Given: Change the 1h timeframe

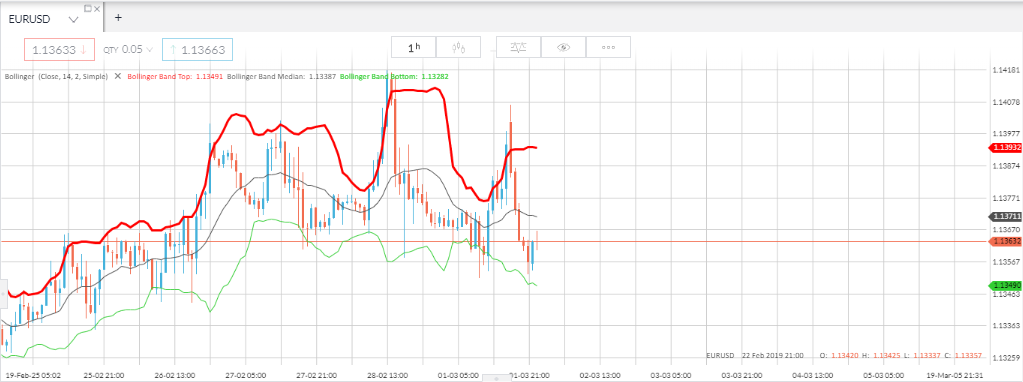Looking at the screenshot, I should (x=414, y=47).
